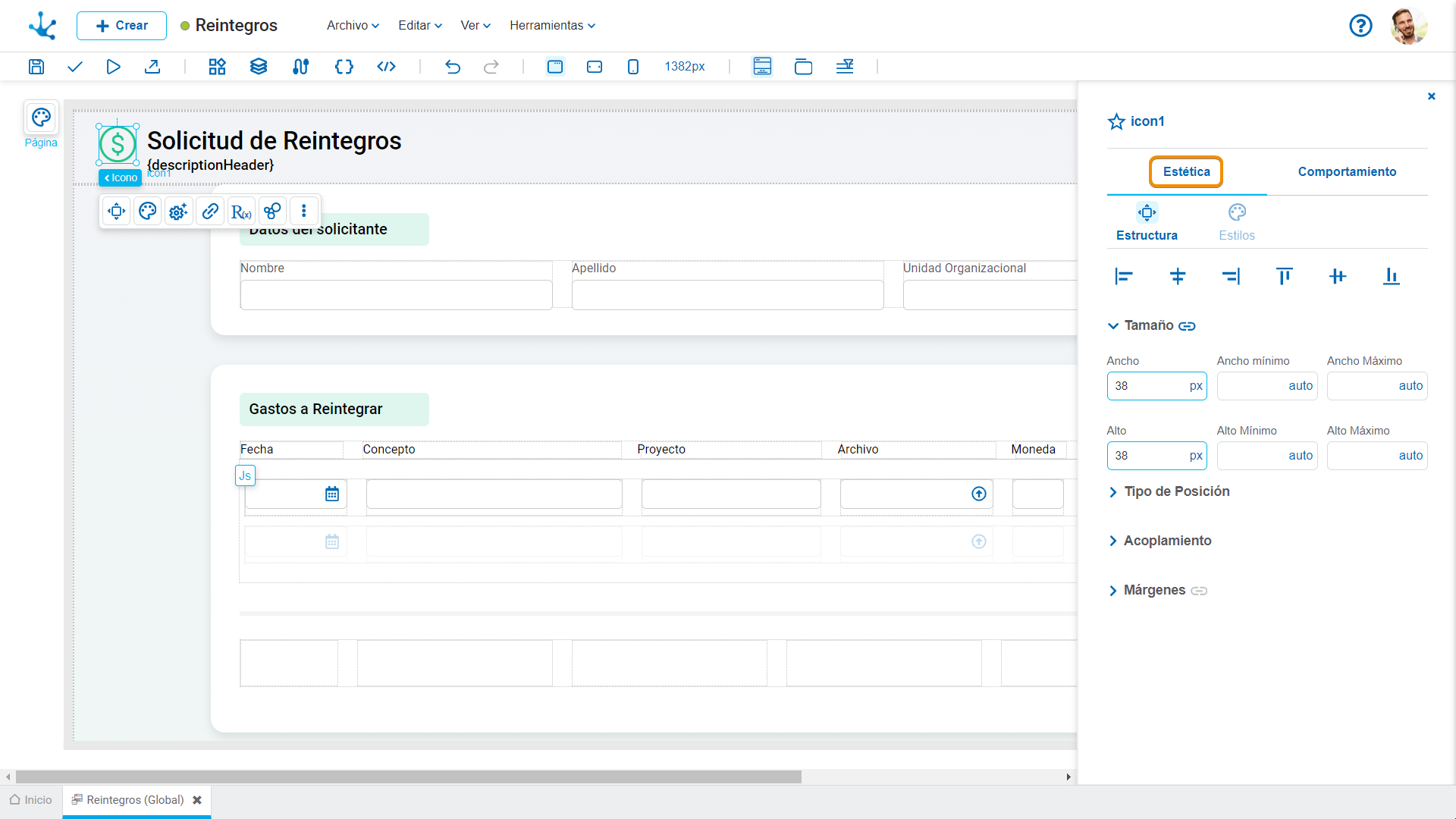Viewport: 1456px width, 819px height.
Task: Open the layers stack icon
Action: click(259, 67)
